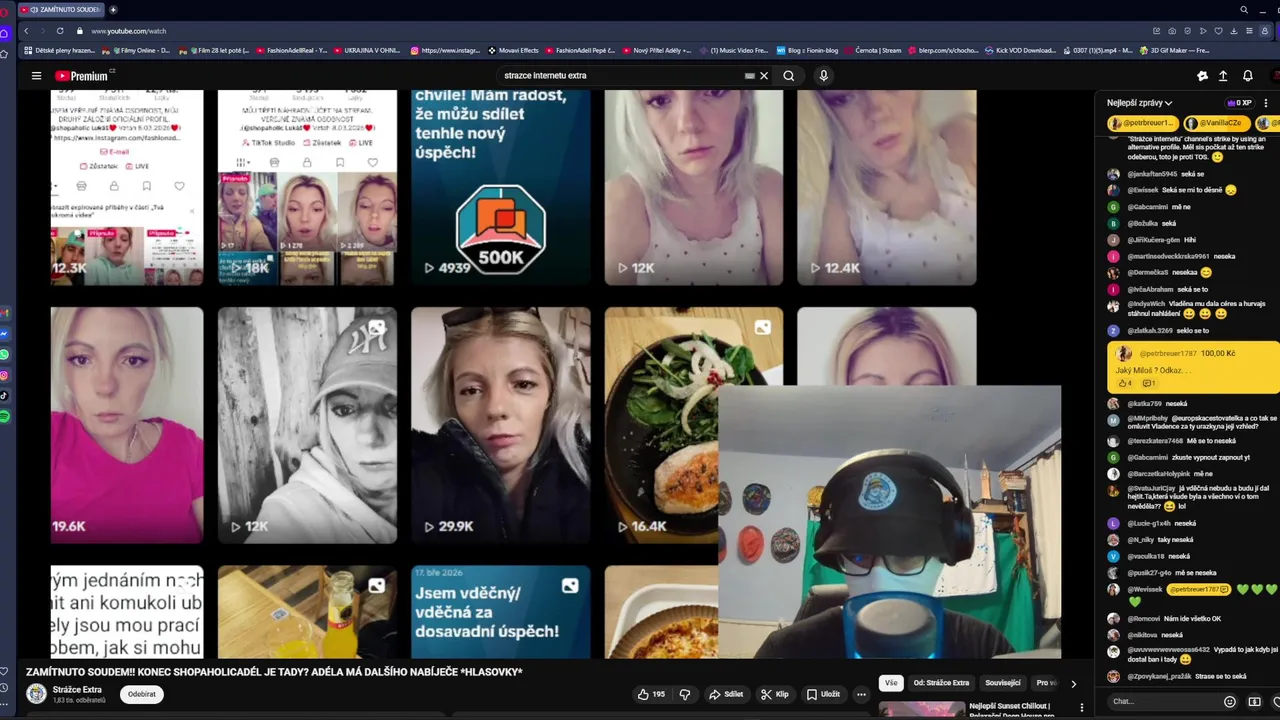Select 'Od: Strážce Extra' chip
Screen dimensions: 1280x720
941,683
